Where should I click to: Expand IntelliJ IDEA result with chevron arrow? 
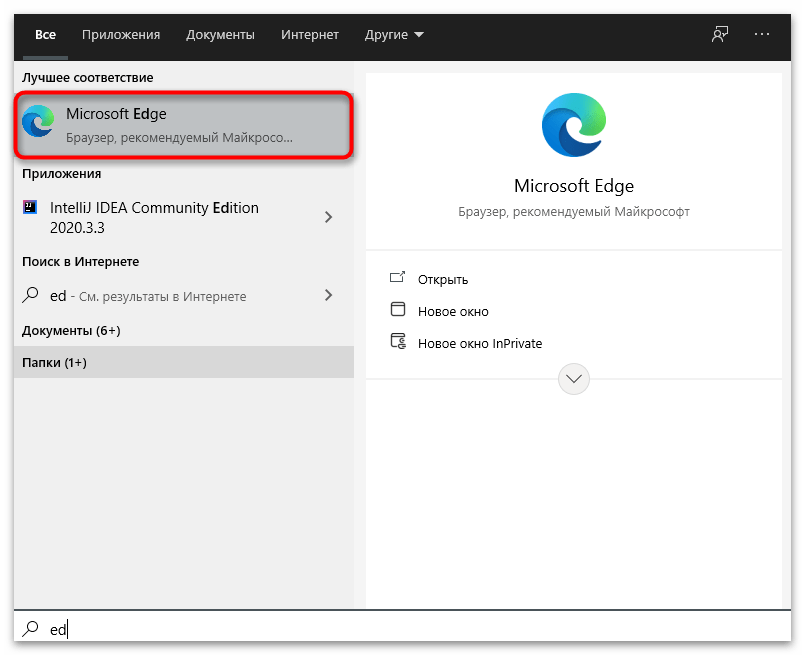328,216
